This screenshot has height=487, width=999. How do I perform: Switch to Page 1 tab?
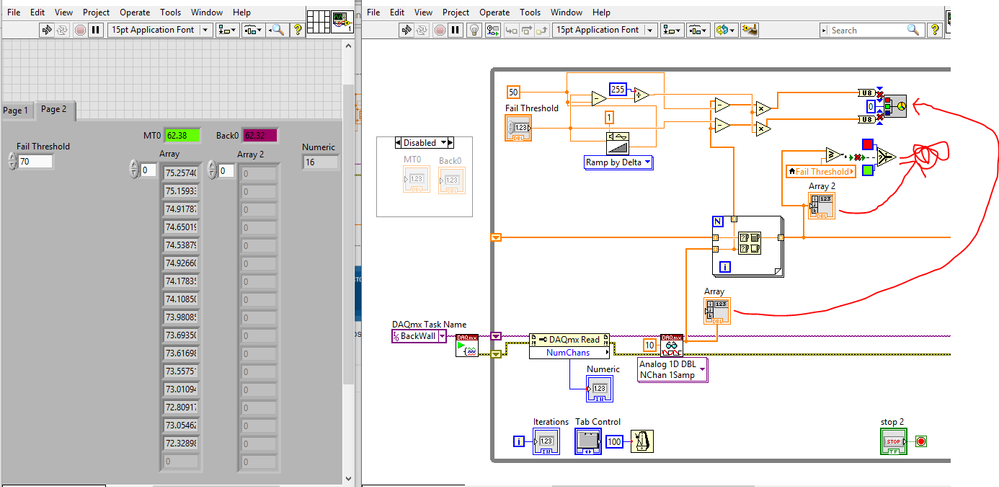16,110
